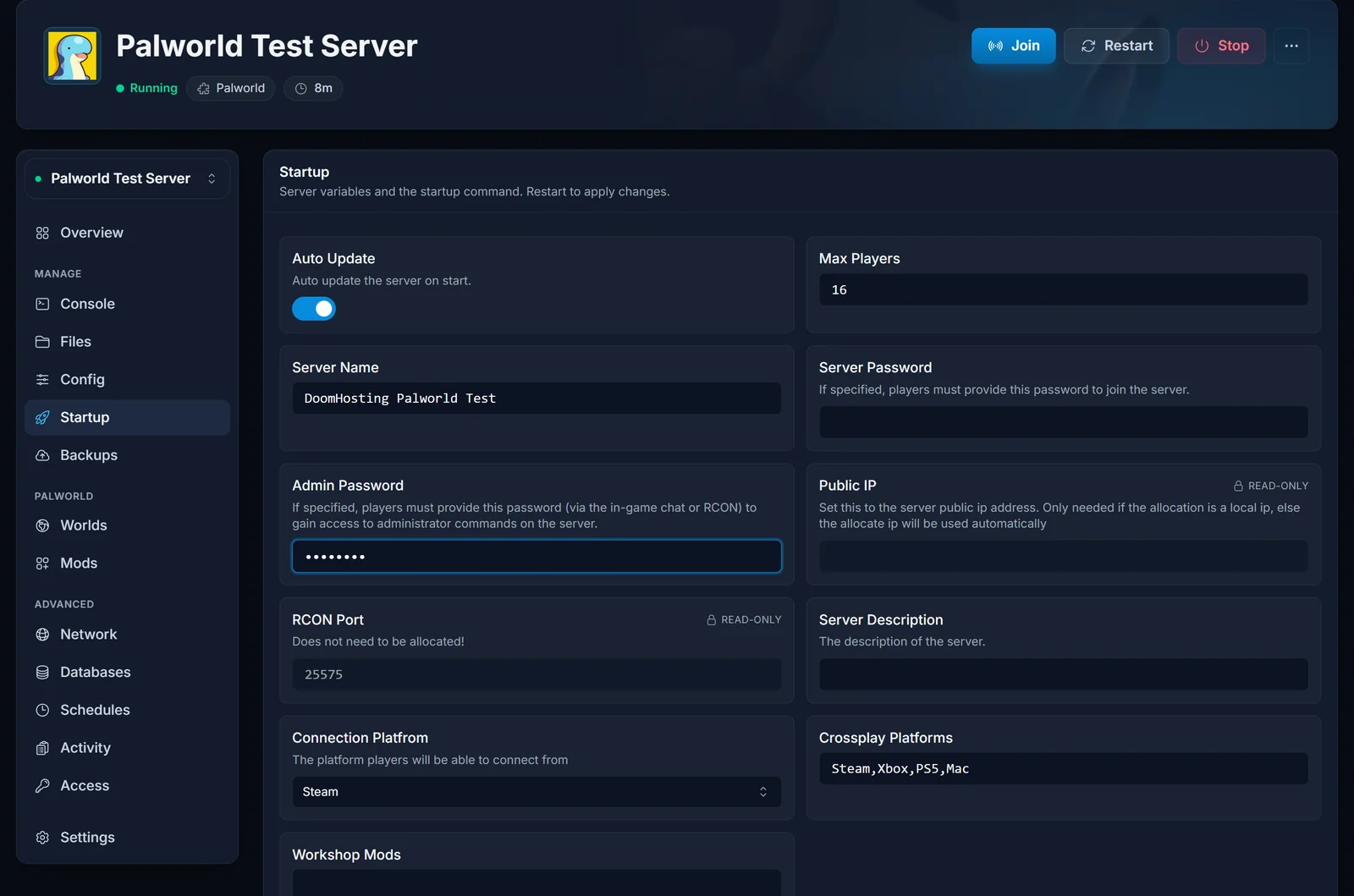Click the Palworld game tag icon

(x=203, y=88)
